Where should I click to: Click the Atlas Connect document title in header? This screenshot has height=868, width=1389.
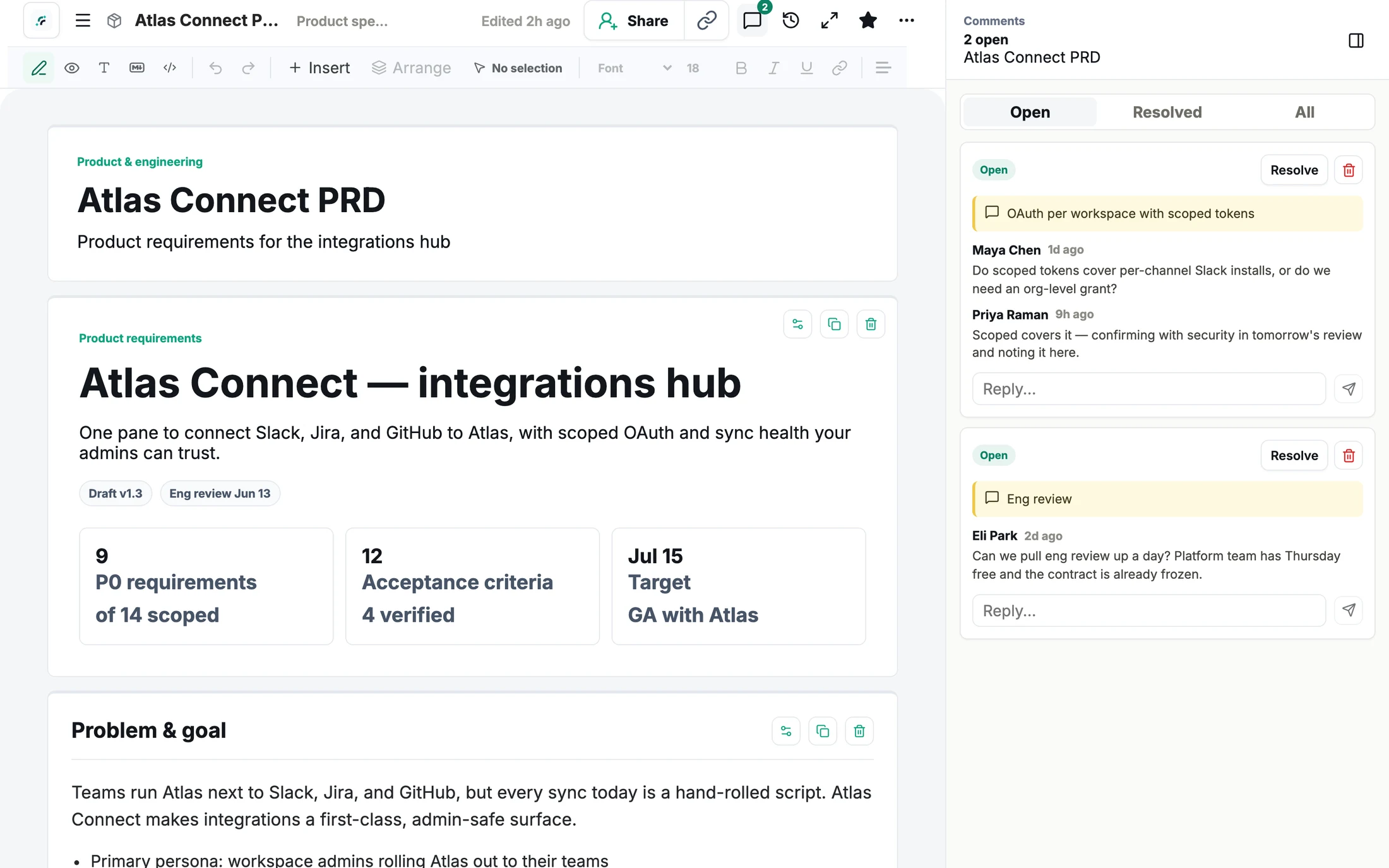(206, 21)
